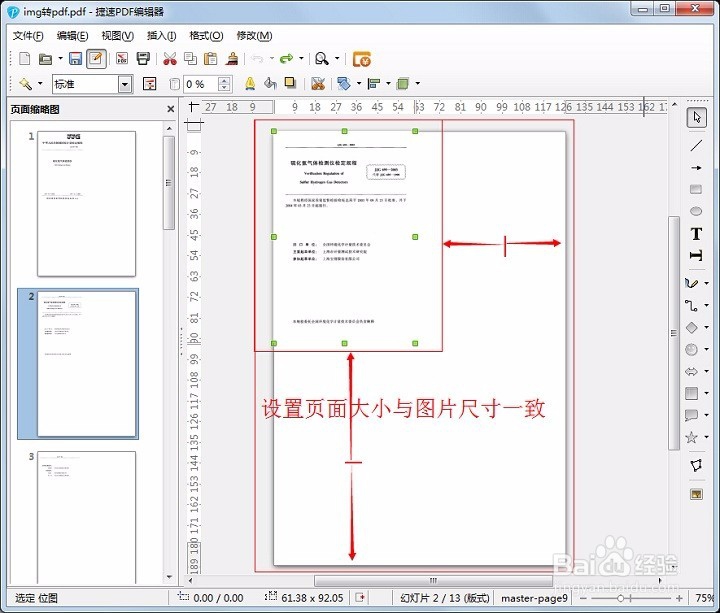
Task: Open the 修改(M) menu
Action: click(254, 36)
